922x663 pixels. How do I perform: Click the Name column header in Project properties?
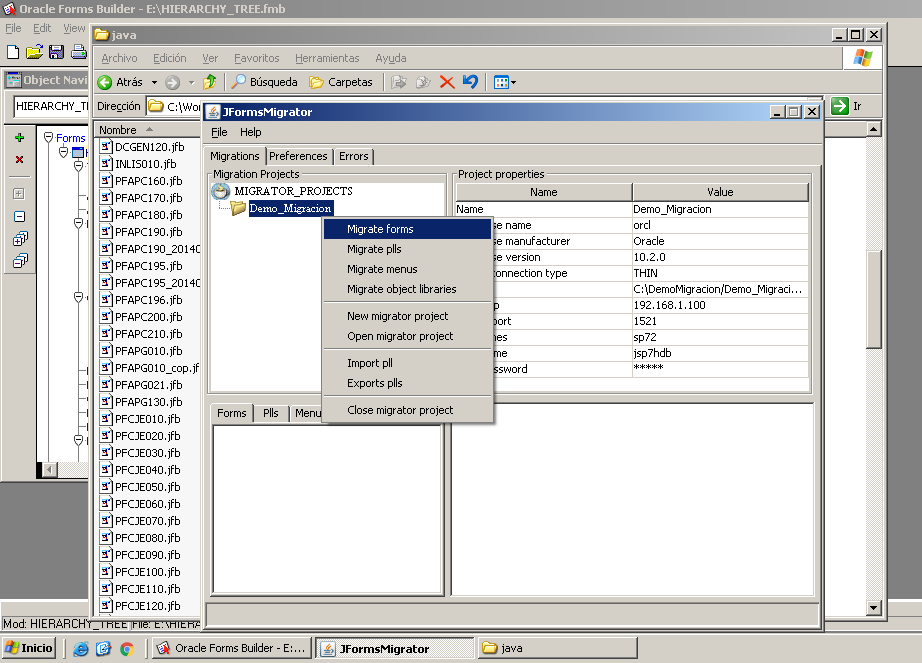tap(544, 192)
